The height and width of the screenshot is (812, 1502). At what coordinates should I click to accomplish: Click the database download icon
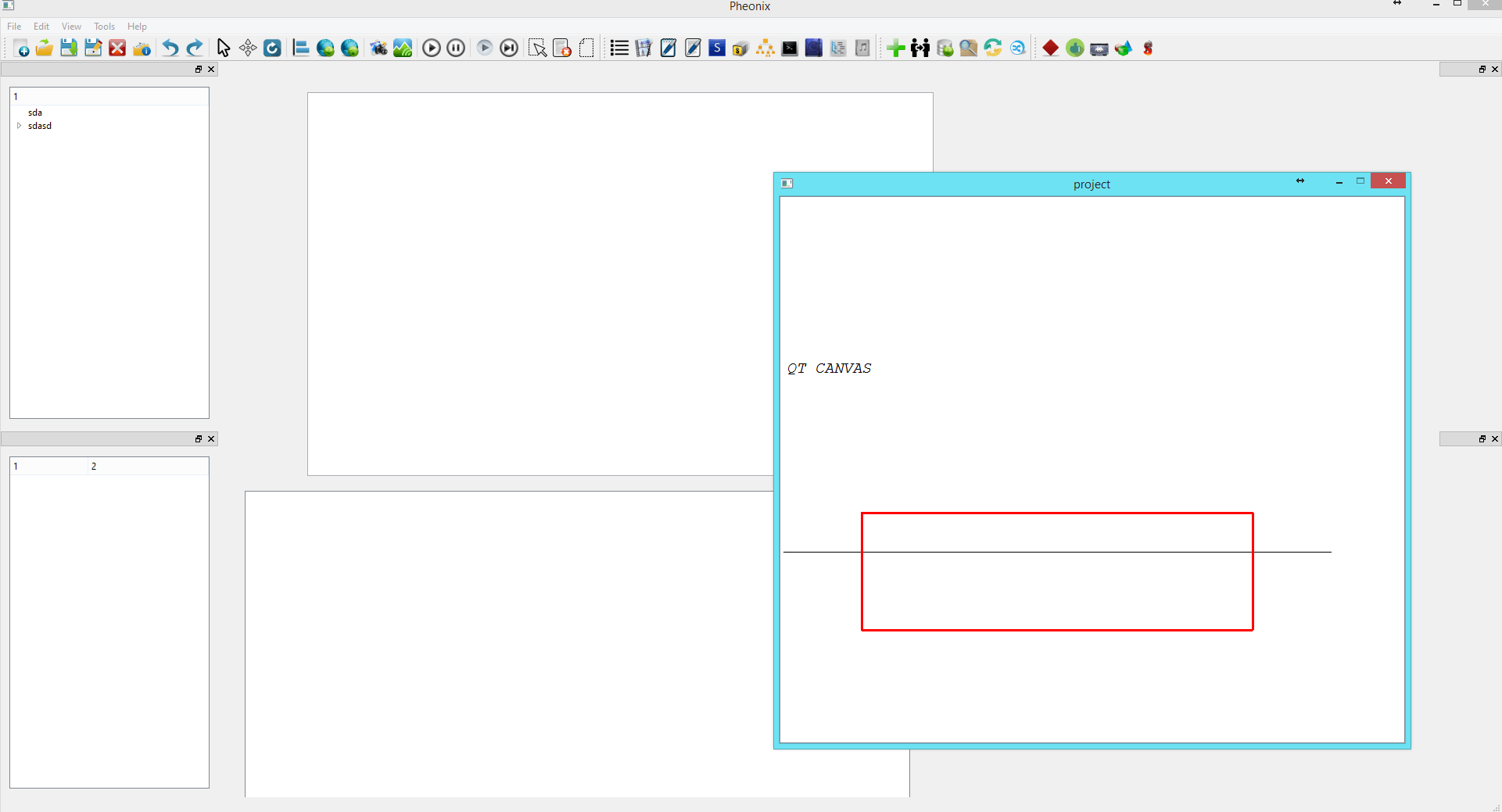point(945,48)
